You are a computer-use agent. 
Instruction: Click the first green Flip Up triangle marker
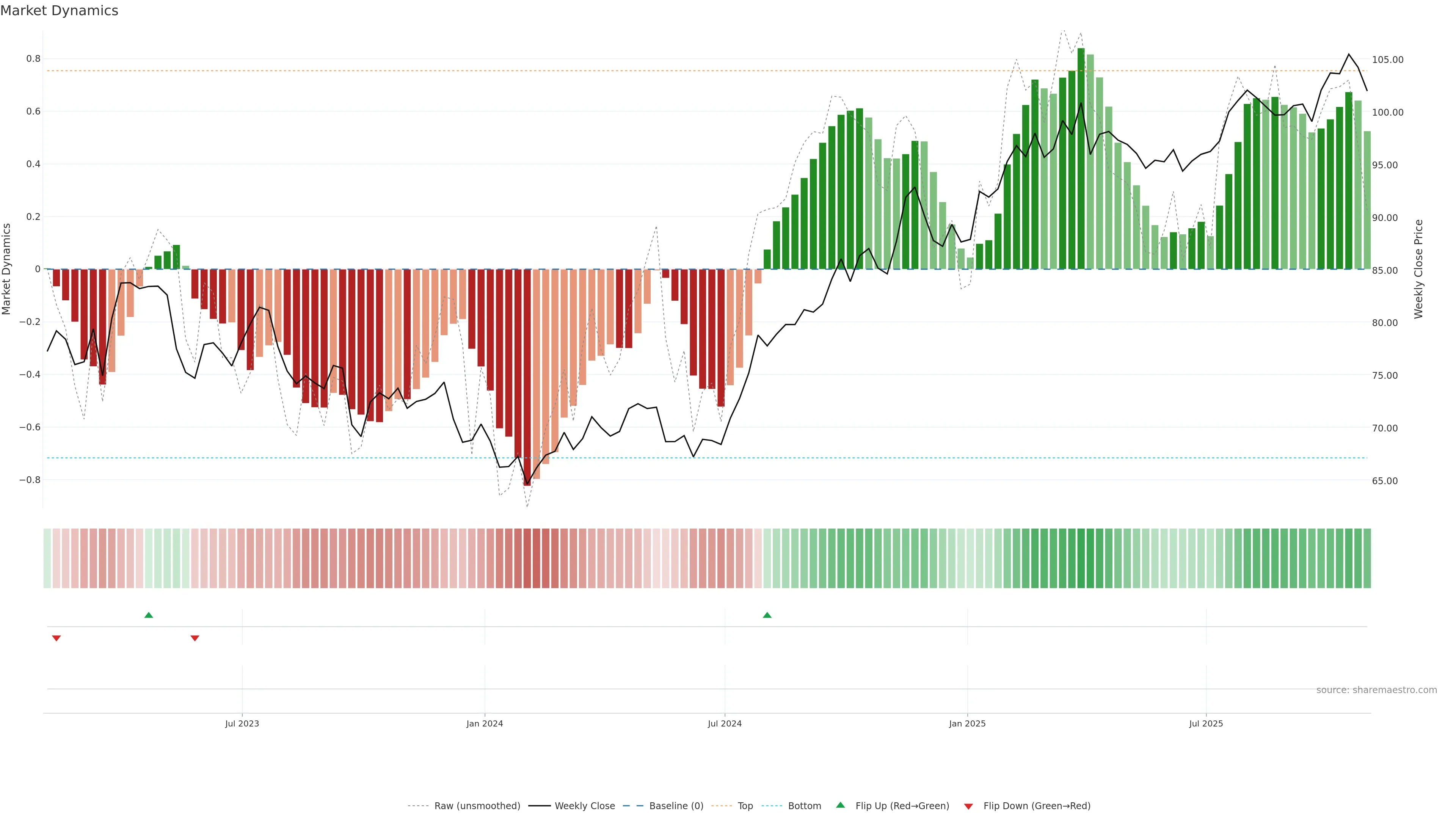click(149, 615)
